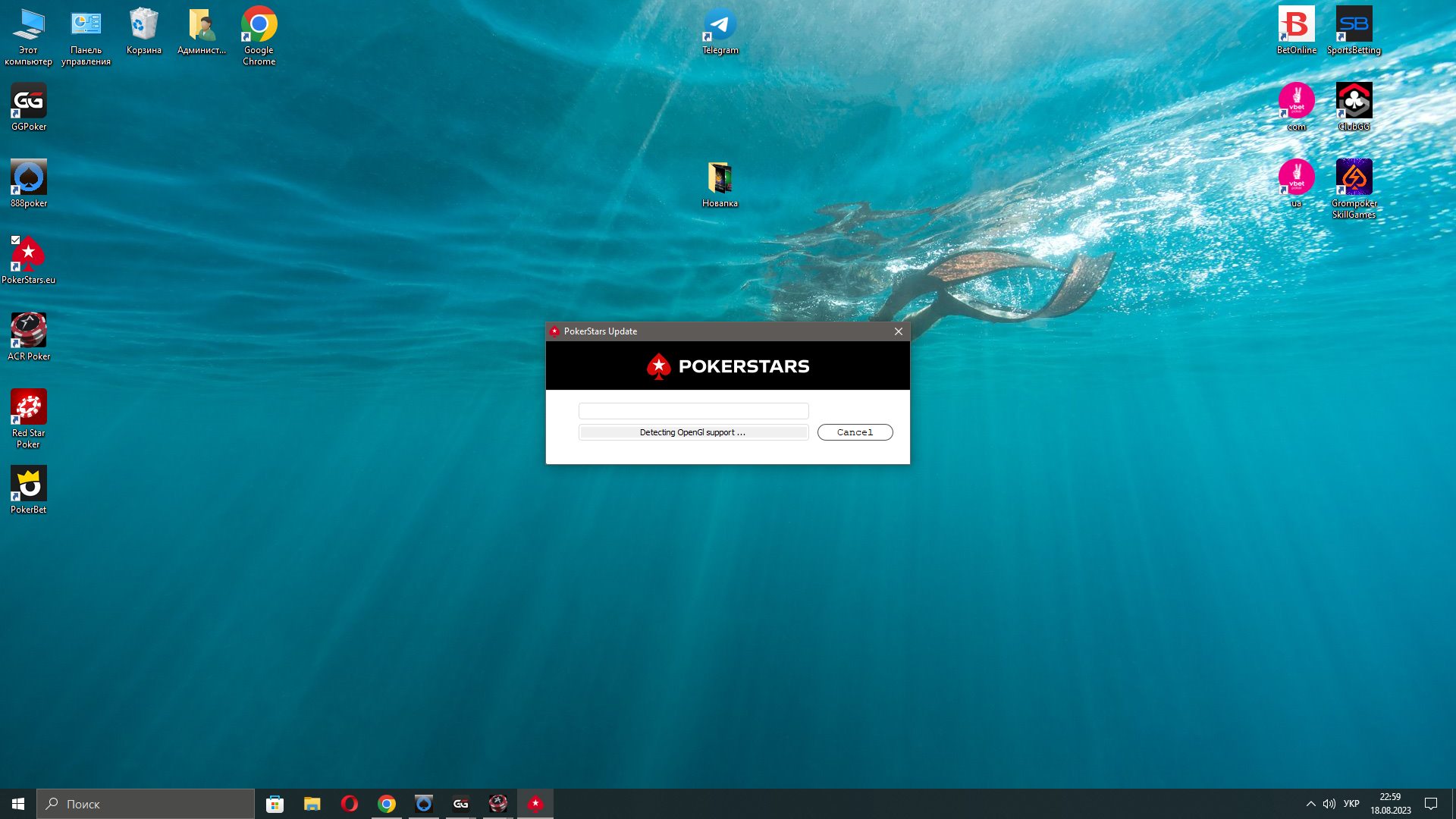This screenshot has width=1456, height=819.
Task: Select the Корзина recycle bin icon
Action: pos(143,30)
